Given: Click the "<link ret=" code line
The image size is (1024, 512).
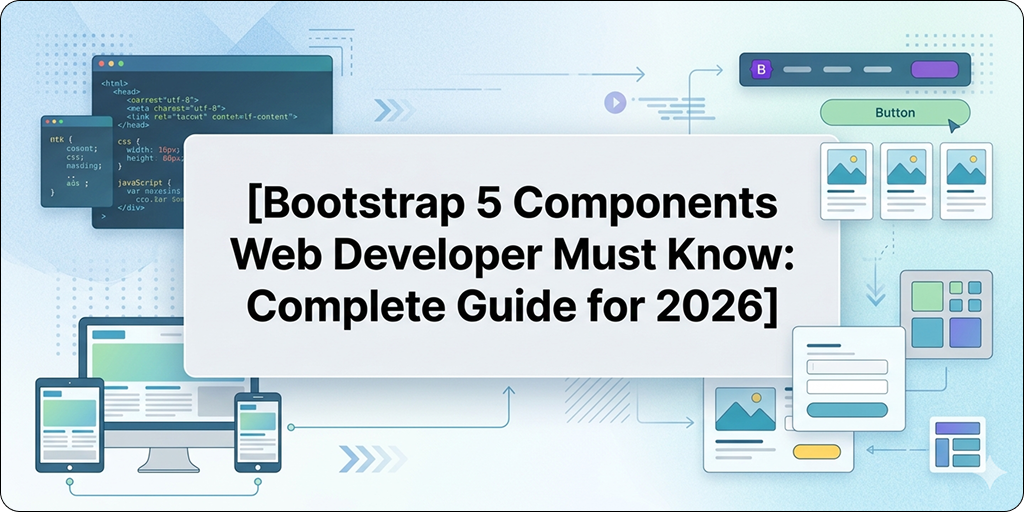Looking at the screenshot, I should (x=212, y=116).
